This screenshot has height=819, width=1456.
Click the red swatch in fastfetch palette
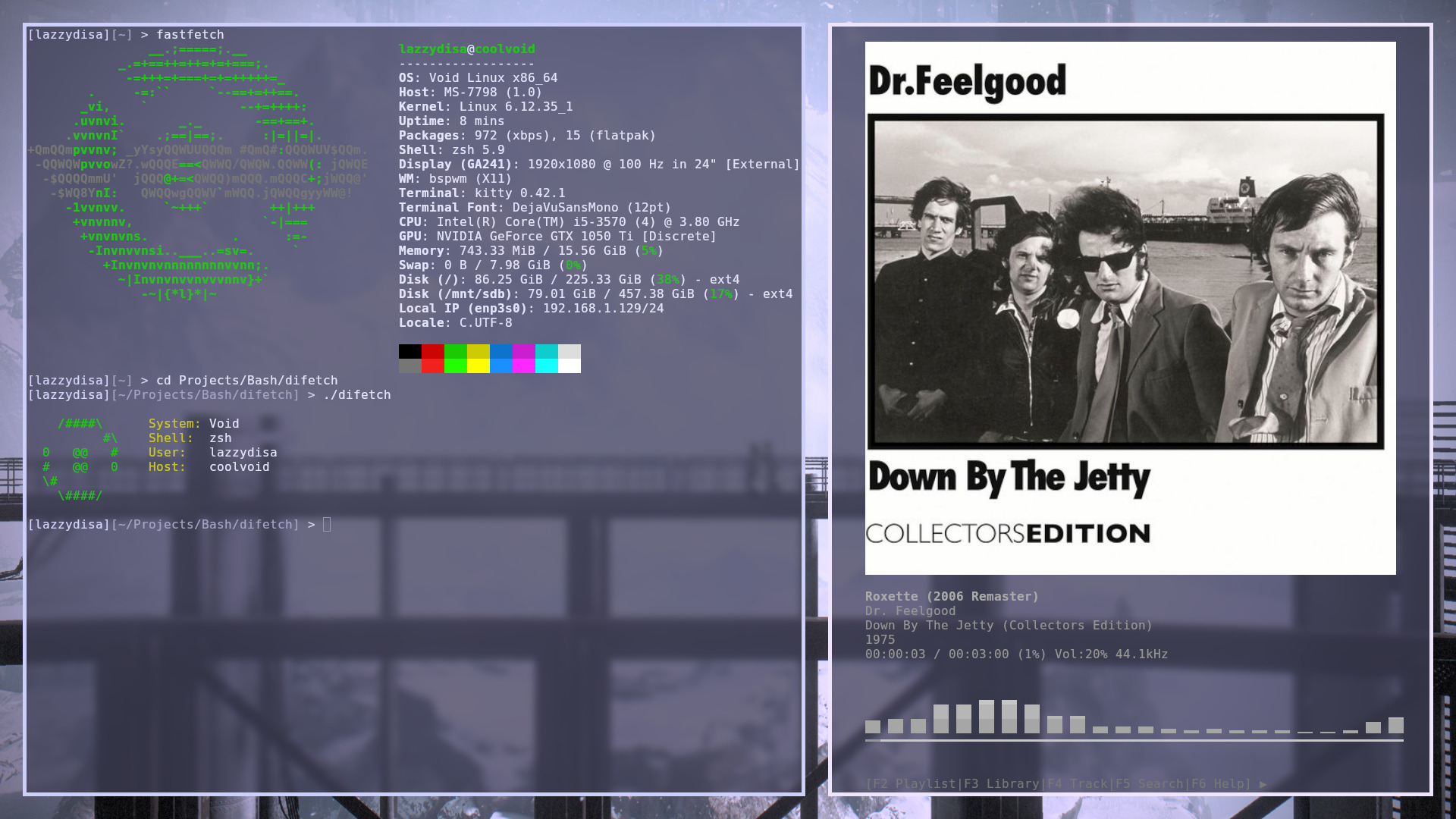(433, 351)
